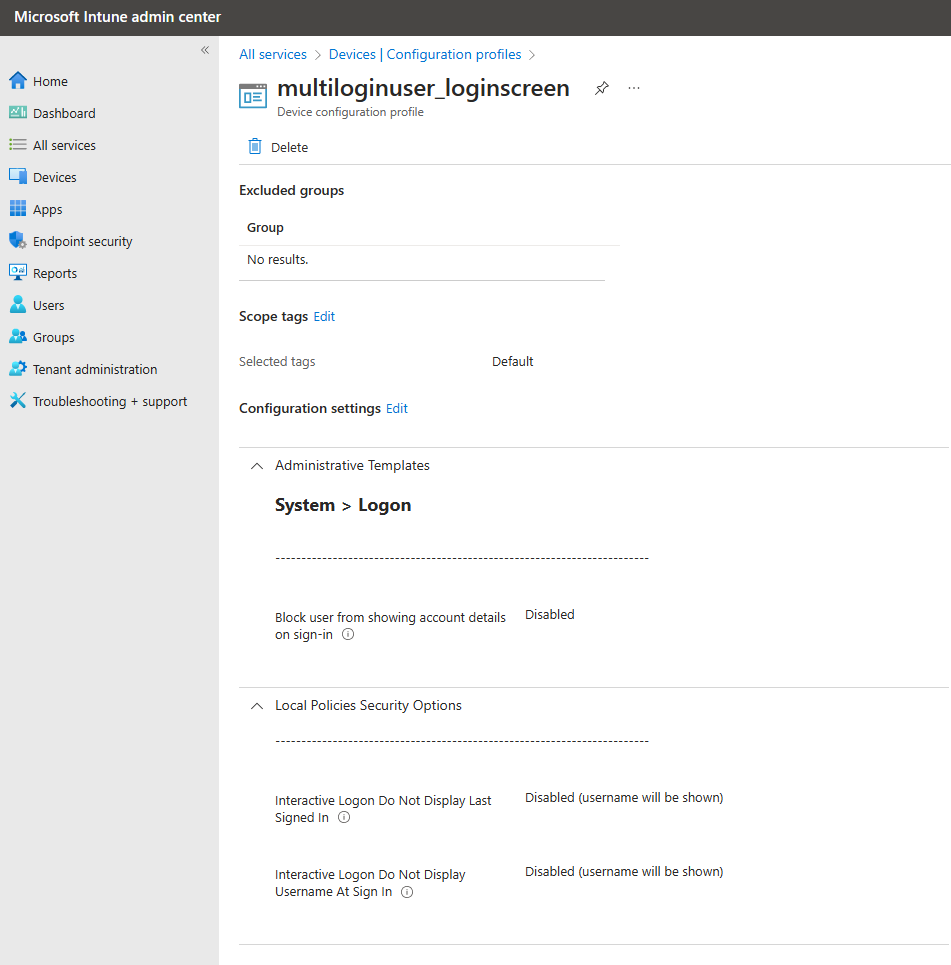Click the Apps grid icon
The width and height of the screenshot is (951, 965).
pos(18,209)
